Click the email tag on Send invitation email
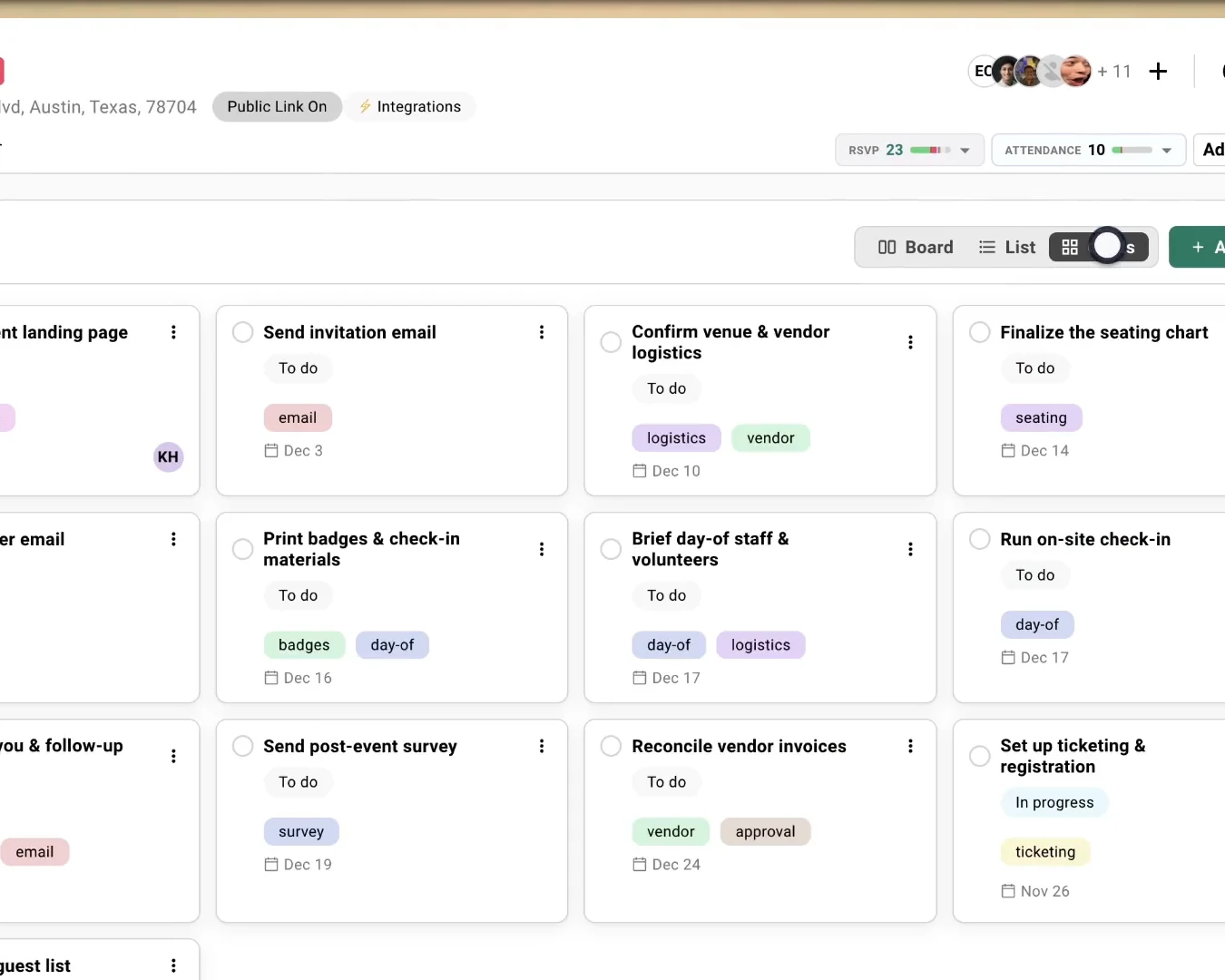This screenshot has width=1225, height=980. coord(298,417)
